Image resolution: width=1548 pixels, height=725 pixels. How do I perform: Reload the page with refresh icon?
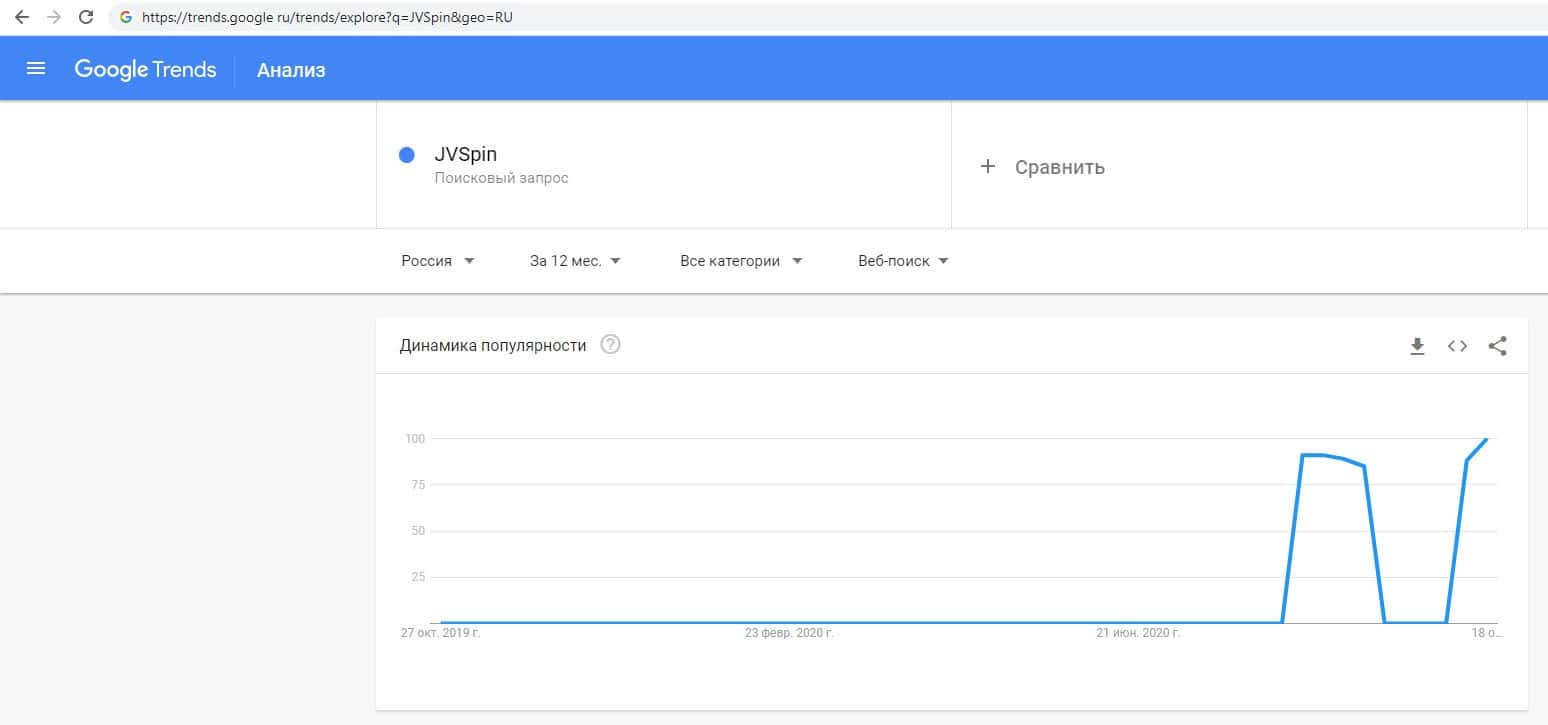[x=86, y=17]
